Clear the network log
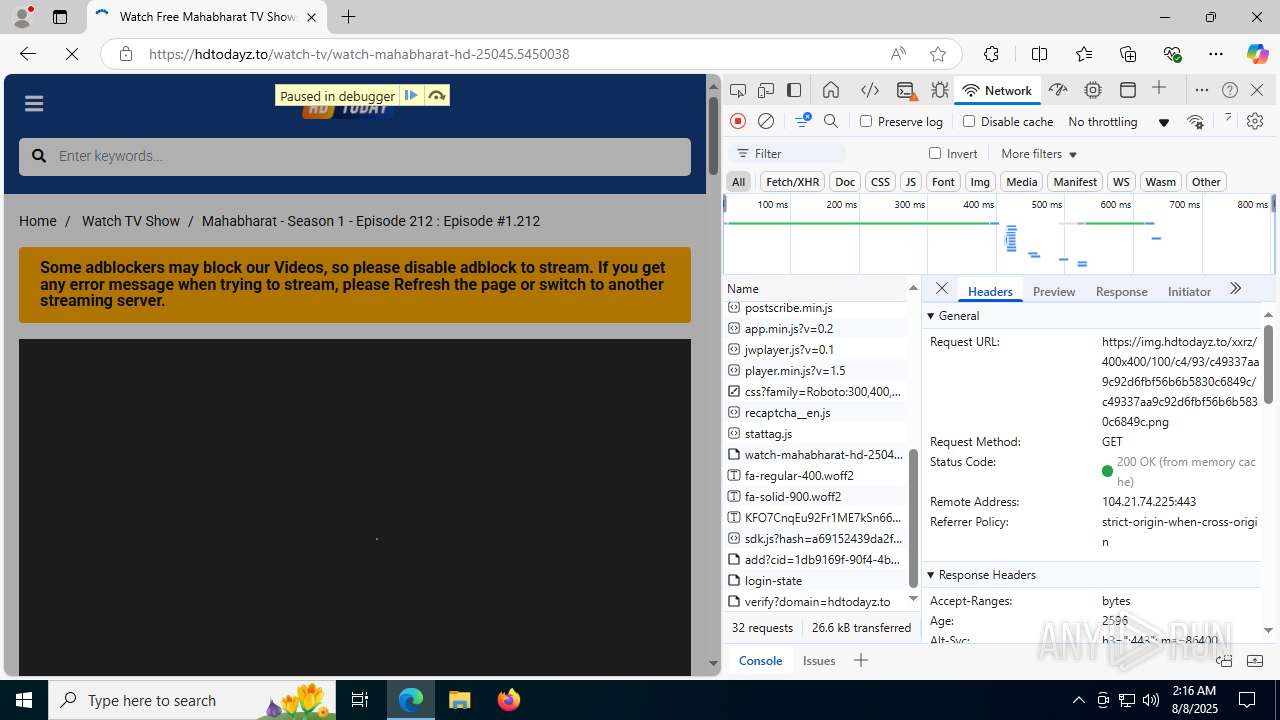Screen dimensions: 1280x720 (766, 121)
